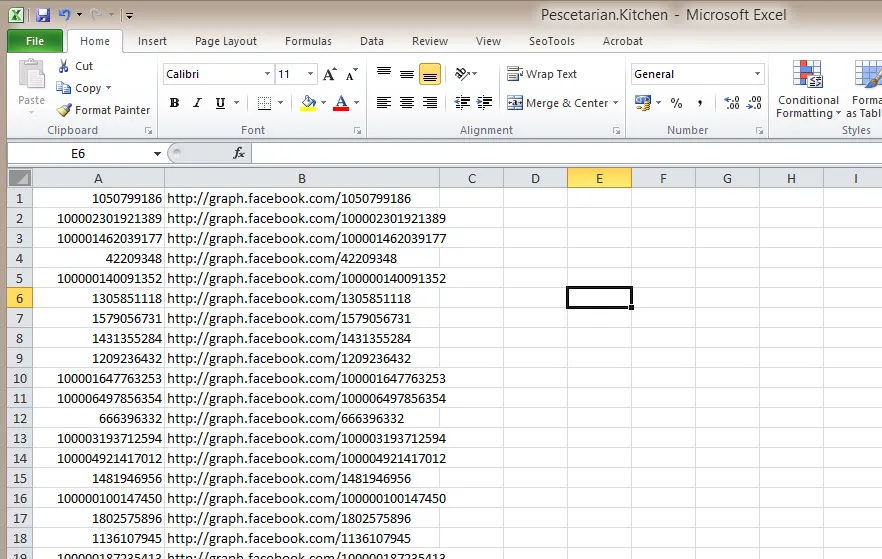The height and width of the screenshot is (559, 882).
Task: Click the Insert Function fx icon
Action: tap(238, 153)
